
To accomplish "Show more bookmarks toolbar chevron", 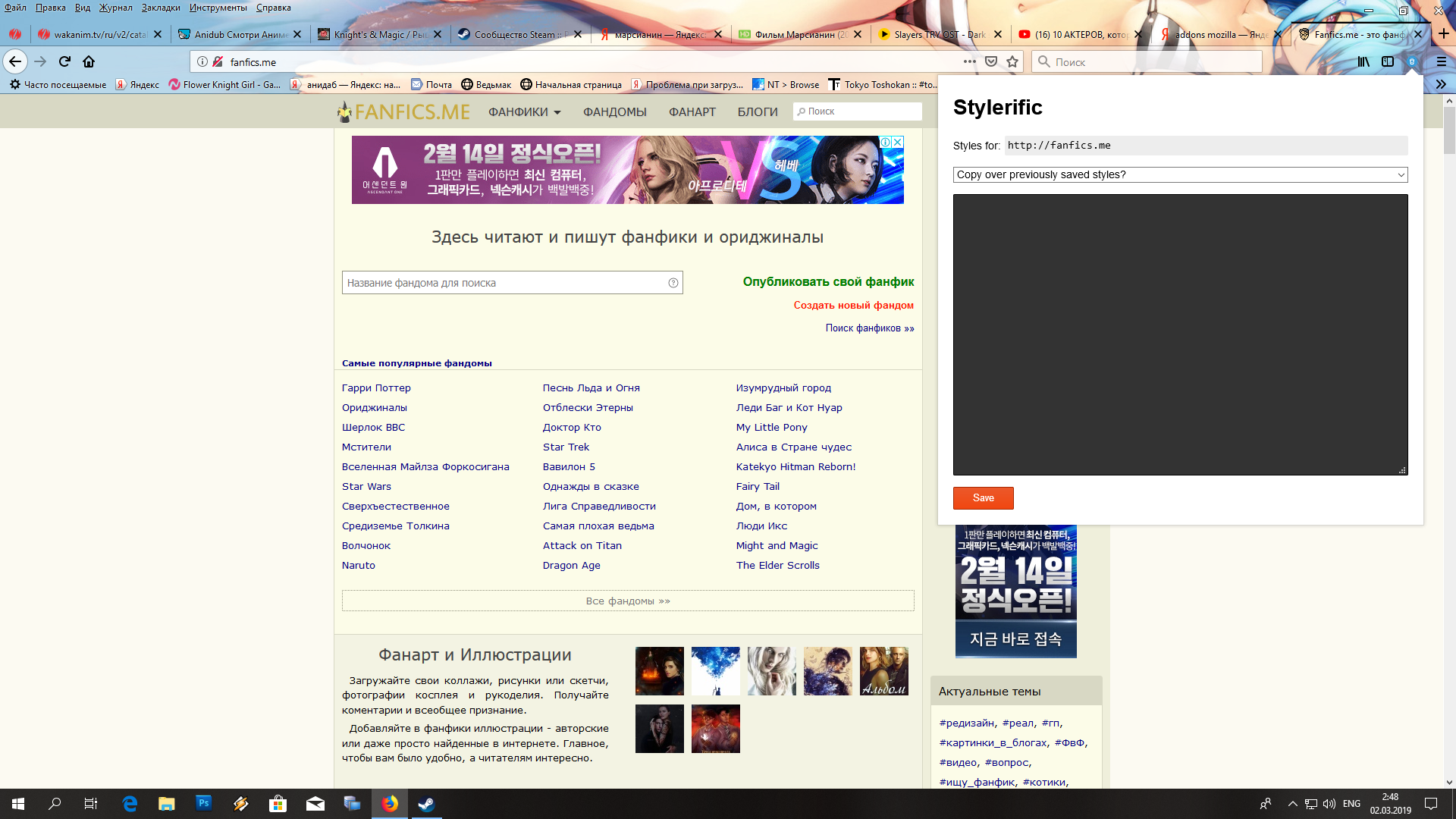I will (1441, 84).
